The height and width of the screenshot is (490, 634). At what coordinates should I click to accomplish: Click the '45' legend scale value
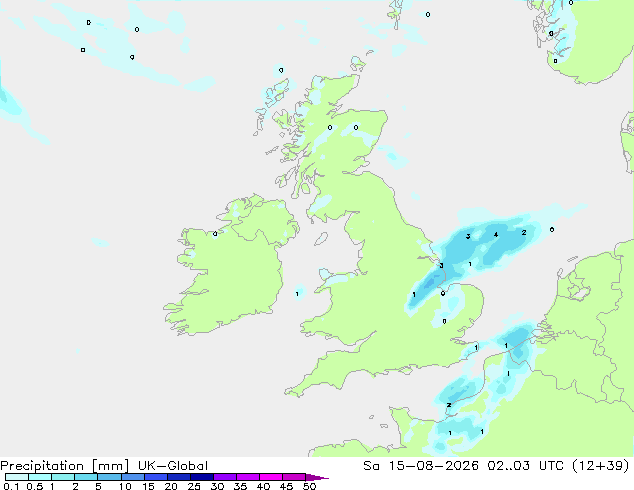click(x=286, y=486)
